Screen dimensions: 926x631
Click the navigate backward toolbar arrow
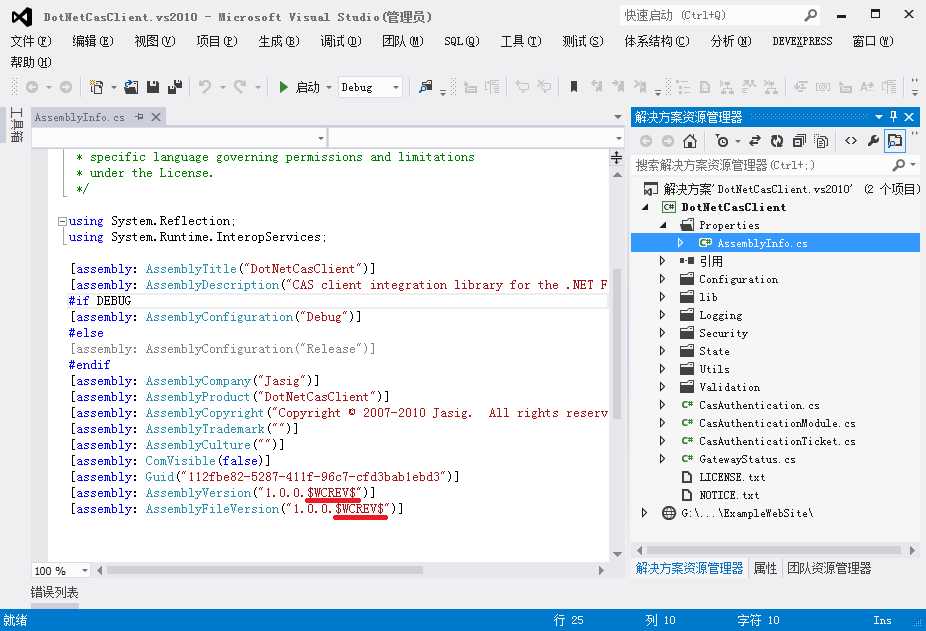coord(32,87)
